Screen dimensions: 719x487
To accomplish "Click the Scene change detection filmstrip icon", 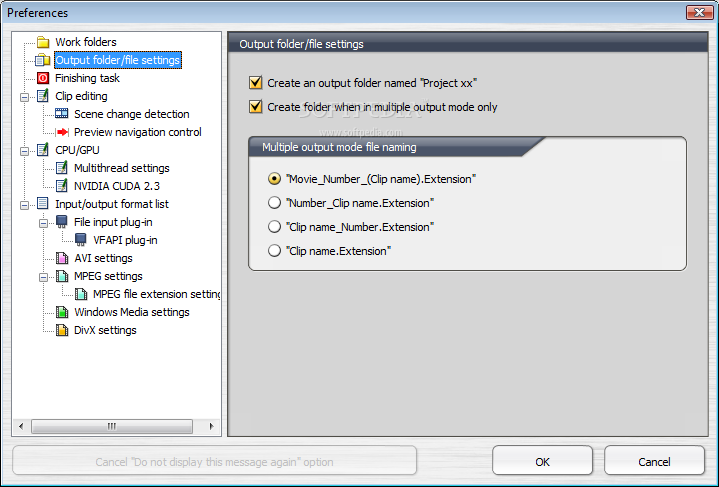I will (x=61, y=114).
